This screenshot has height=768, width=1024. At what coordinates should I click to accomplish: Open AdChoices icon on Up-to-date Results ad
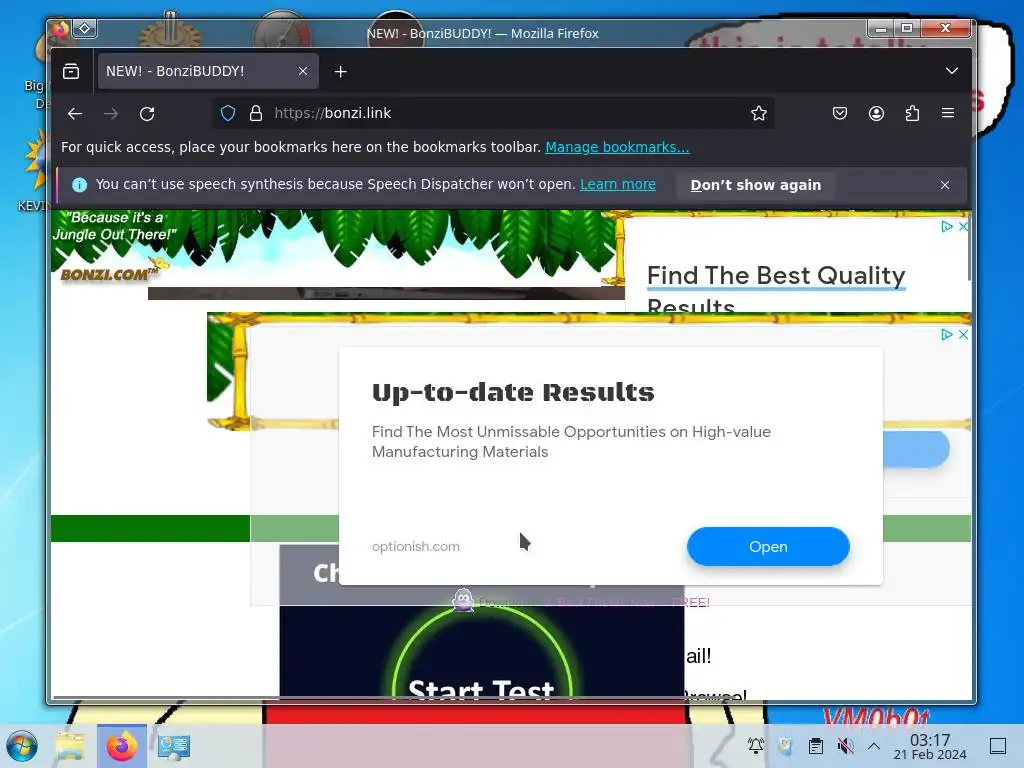946,334
